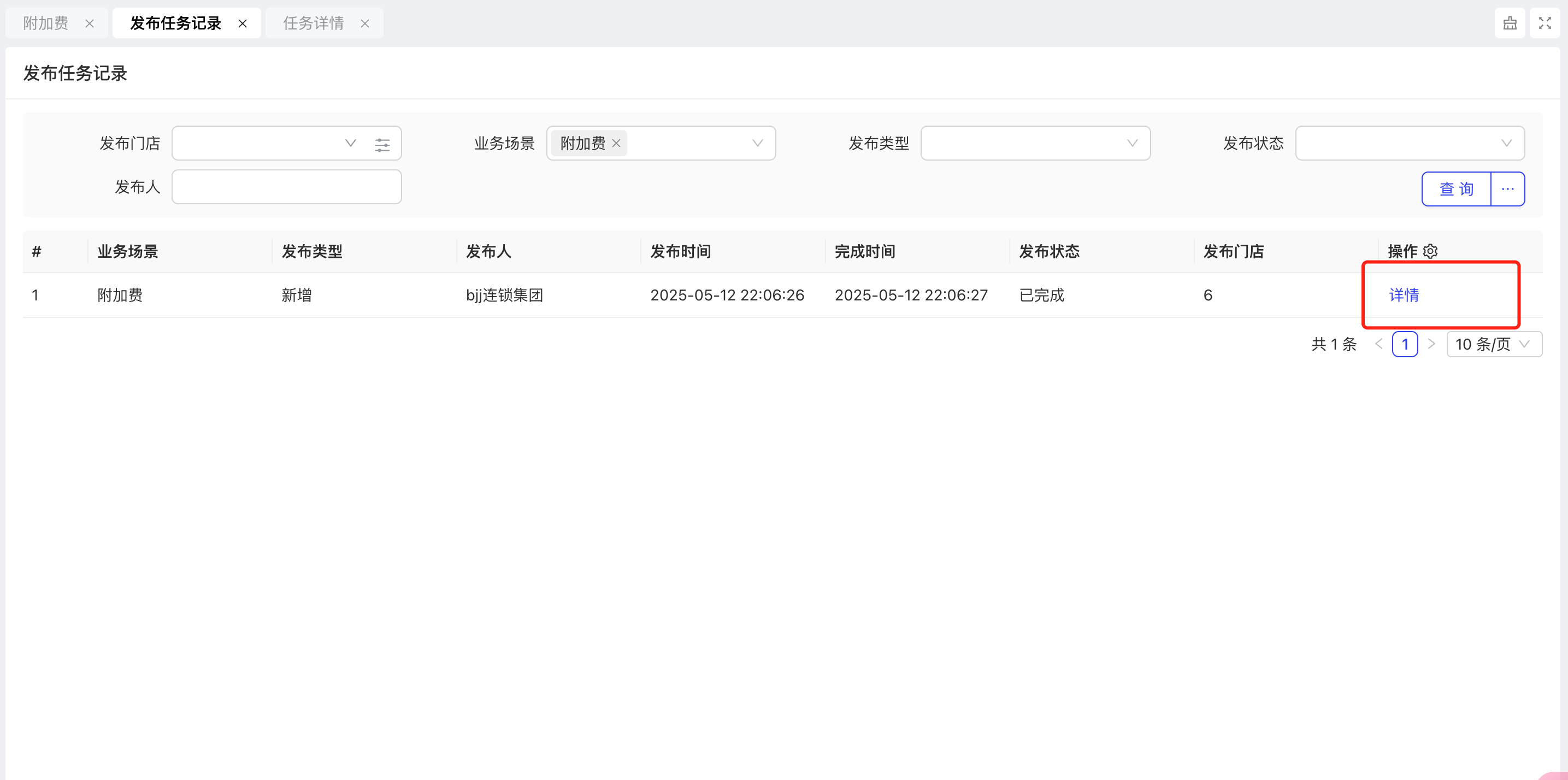Viewport: 1568px width, 780px height.
Task: Open the 发布类型 dropdown
Action: (1035, 144)
